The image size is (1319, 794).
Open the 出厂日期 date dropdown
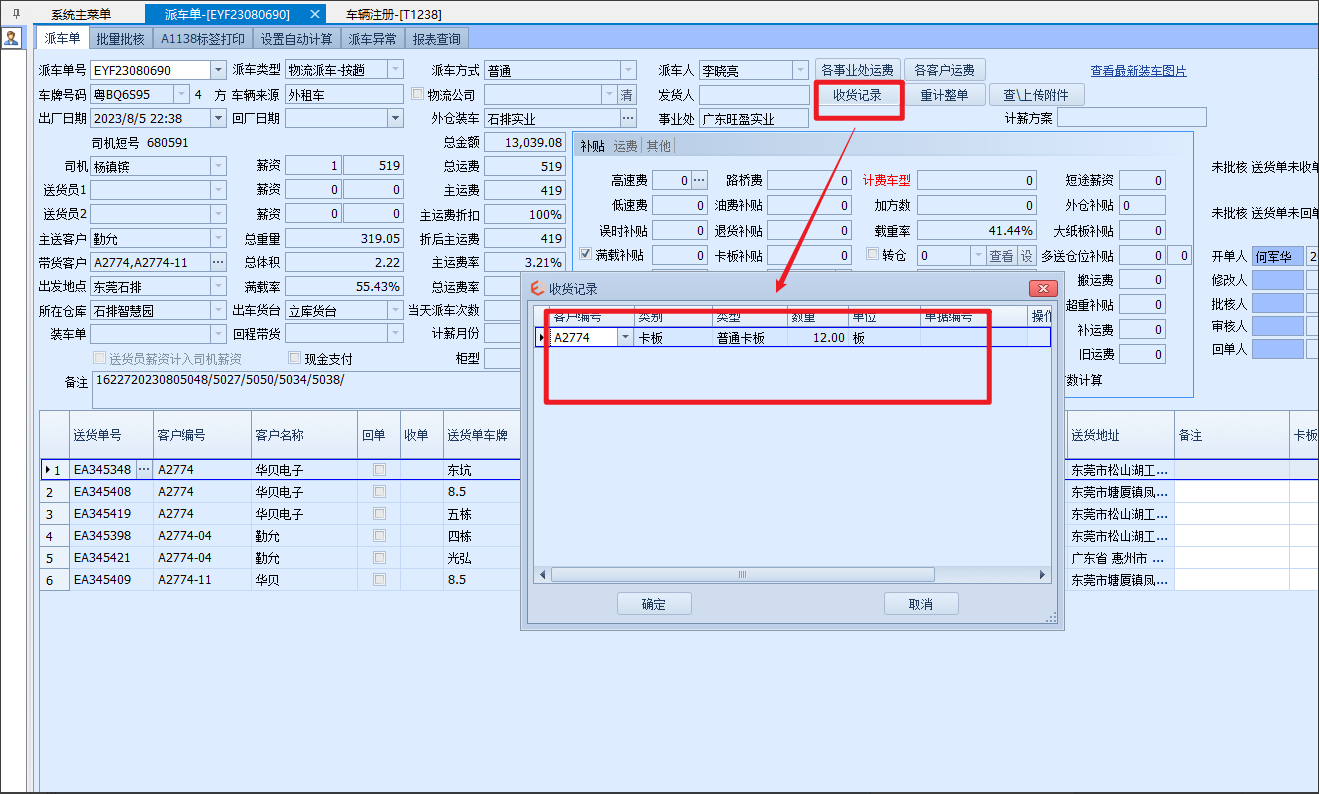click(219, 118)
